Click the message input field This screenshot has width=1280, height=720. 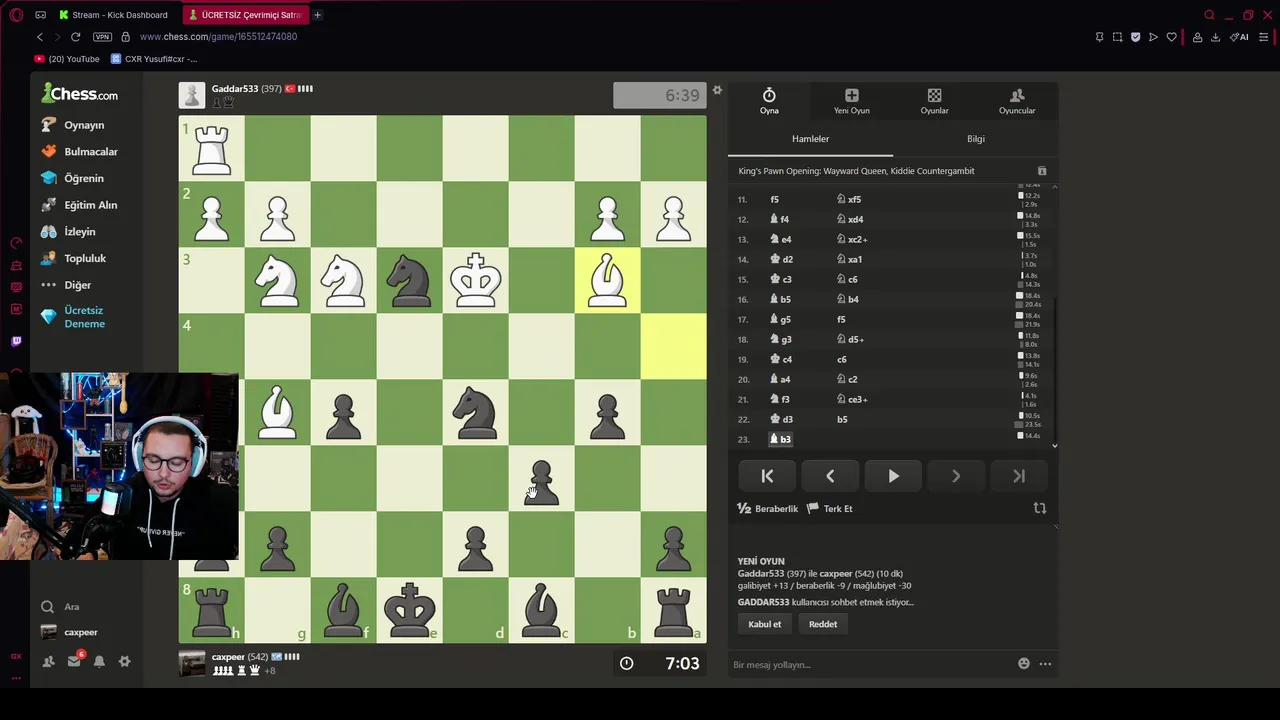click(870, 664)
